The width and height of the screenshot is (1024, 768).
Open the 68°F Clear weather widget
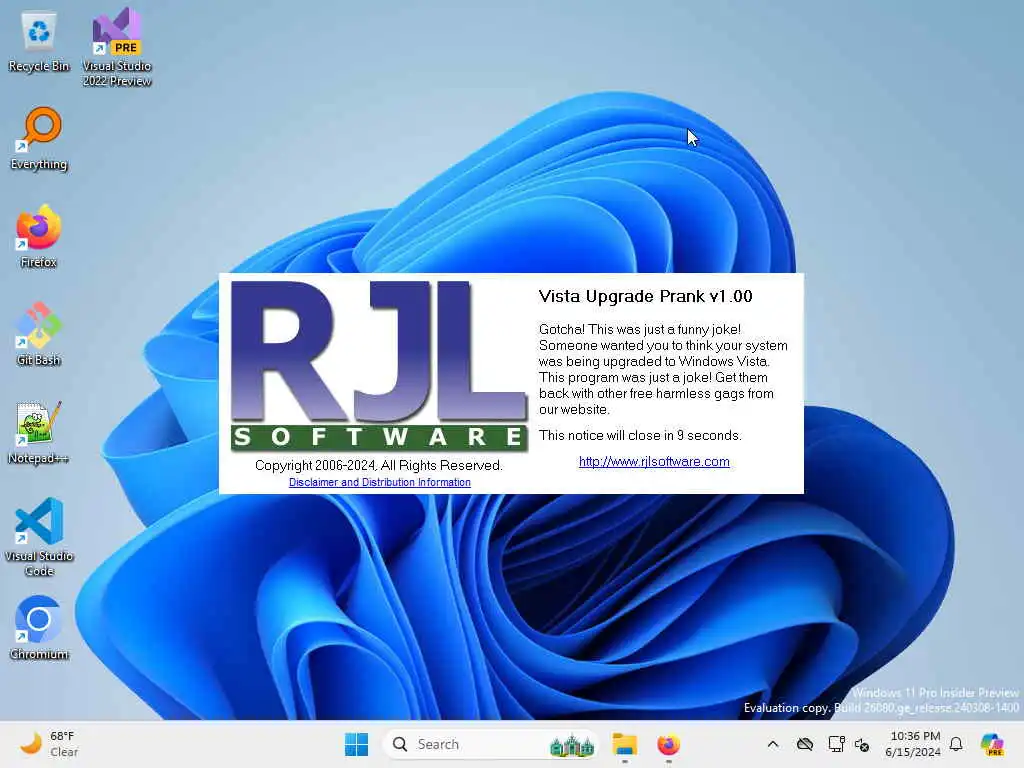[x=48, y=744]
